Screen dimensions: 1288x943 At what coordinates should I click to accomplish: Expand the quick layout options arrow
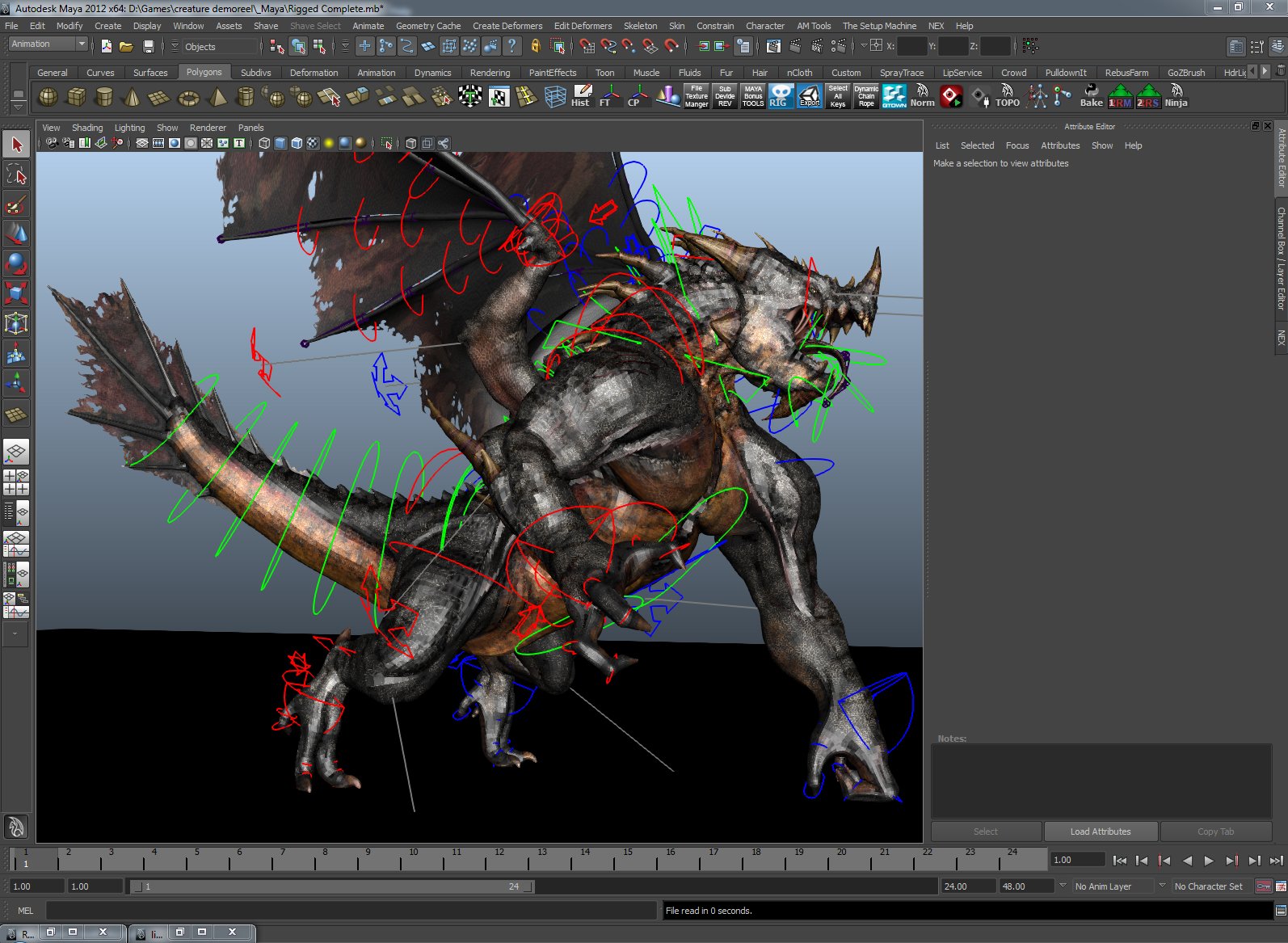click(x=15, y=634)
